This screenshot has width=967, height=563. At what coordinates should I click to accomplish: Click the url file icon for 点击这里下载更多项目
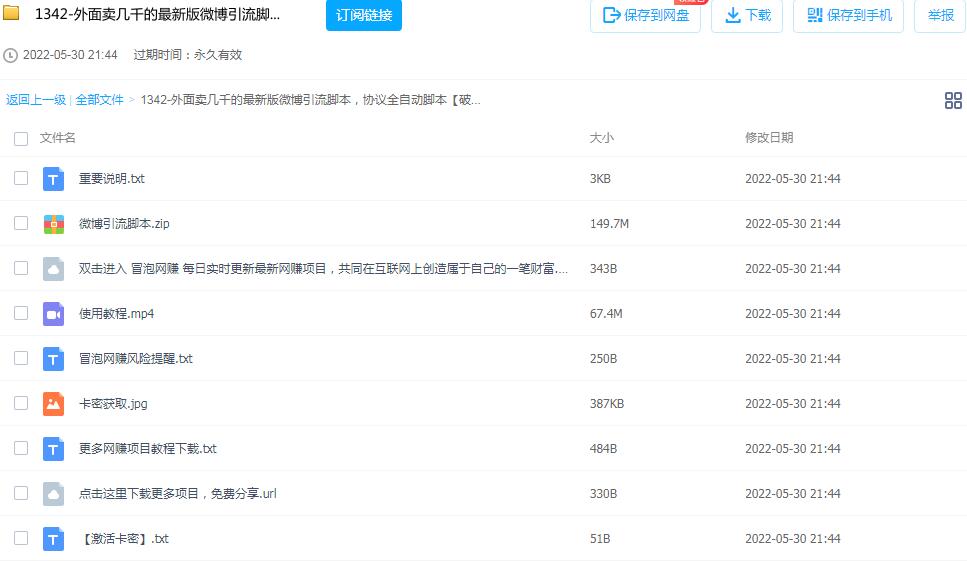coord(54,494)
